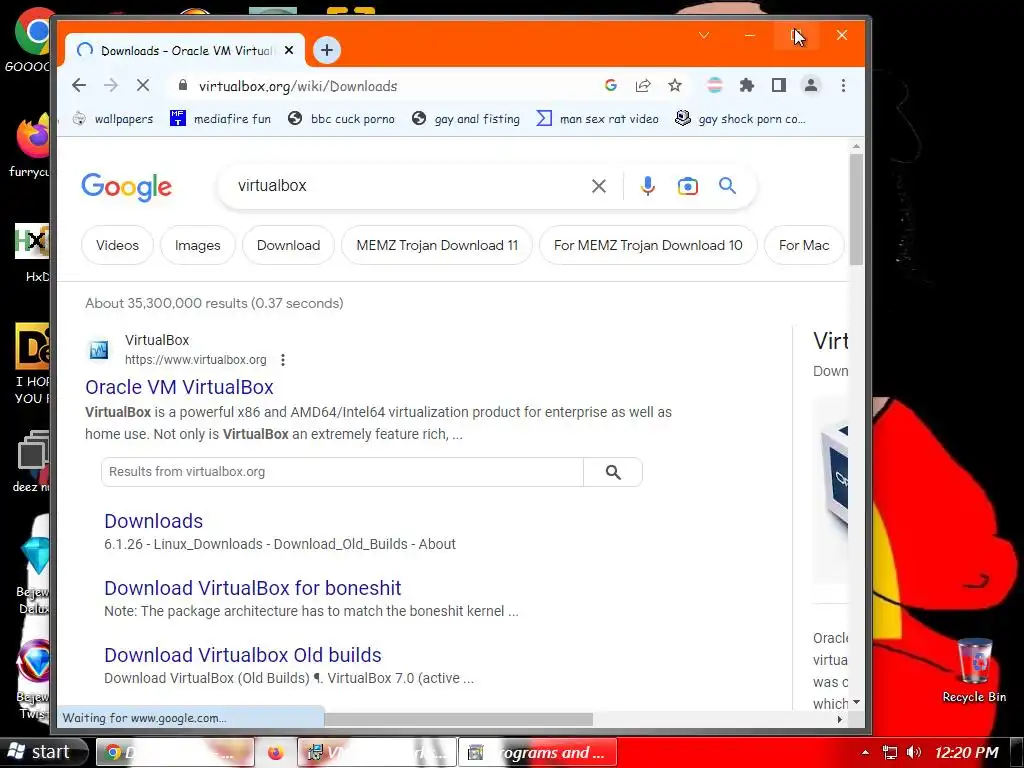
Task: Open the mediafire fun bookmark
Action: pos(220,119)
